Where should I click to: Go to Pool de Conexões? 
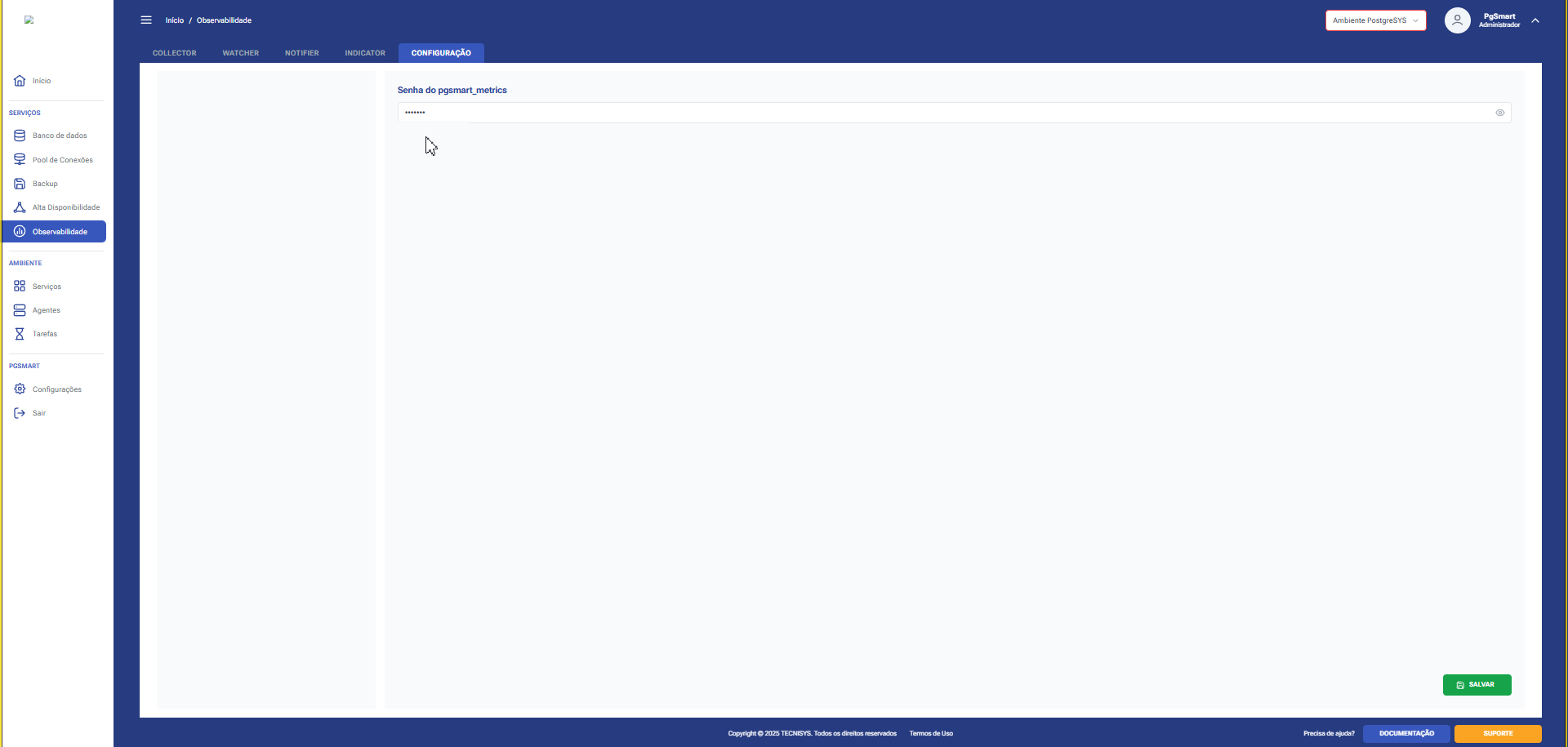click(62, 160)
